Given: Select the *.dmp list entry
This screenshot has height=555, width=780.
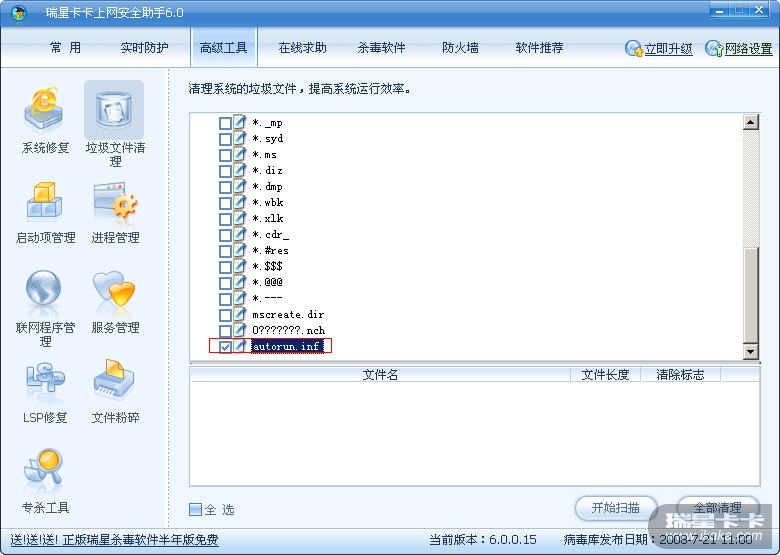Looking at the screenshot, I should tap(268, 186).
